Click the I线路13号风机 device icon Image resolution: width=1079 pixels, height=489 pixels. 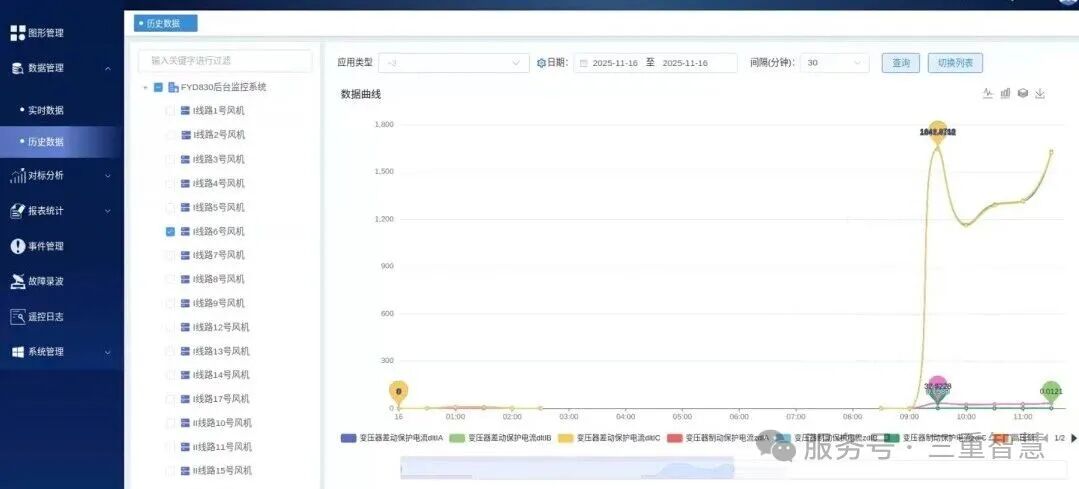click(185, 351)
